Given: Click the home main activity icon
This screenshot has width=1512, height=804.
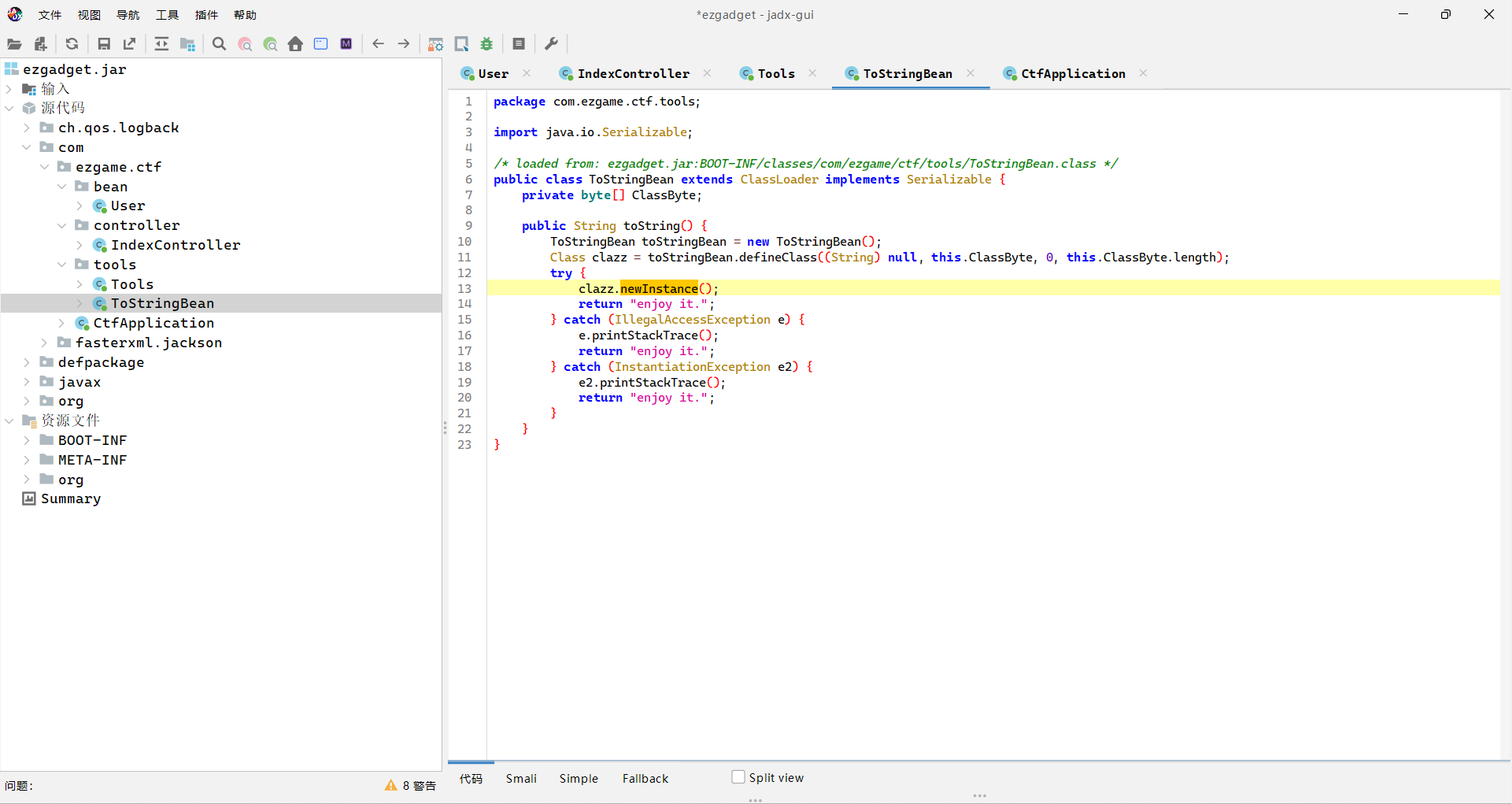Looking at the screenshot, I should (x=295, y=44).
